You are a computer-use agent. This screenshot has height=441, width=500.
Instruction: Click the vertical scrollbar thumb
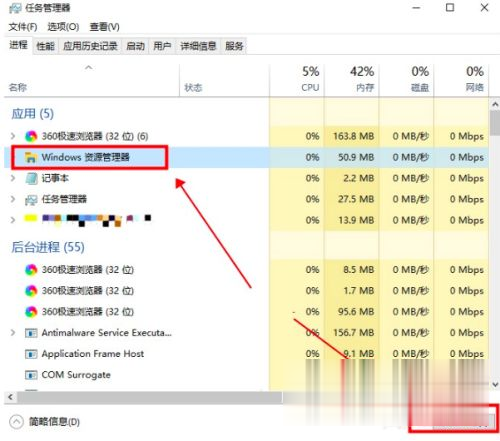point(495,123)
